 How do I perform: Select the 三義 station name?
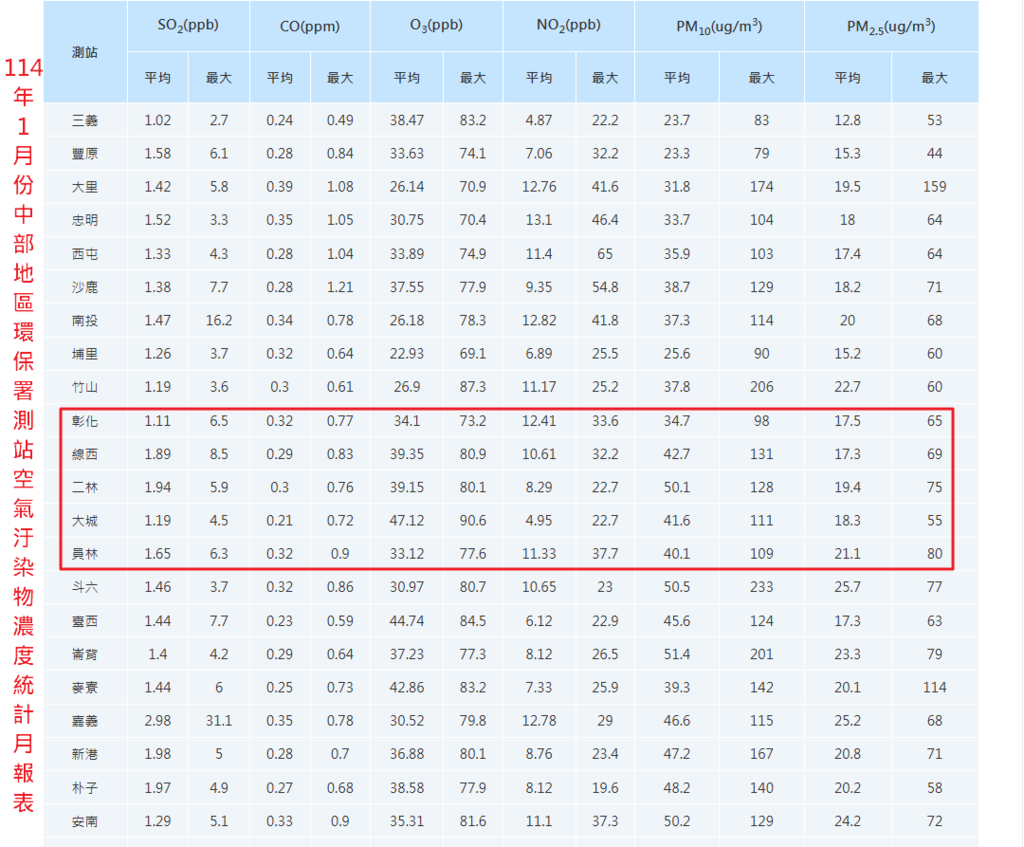(x=85, y=120)
